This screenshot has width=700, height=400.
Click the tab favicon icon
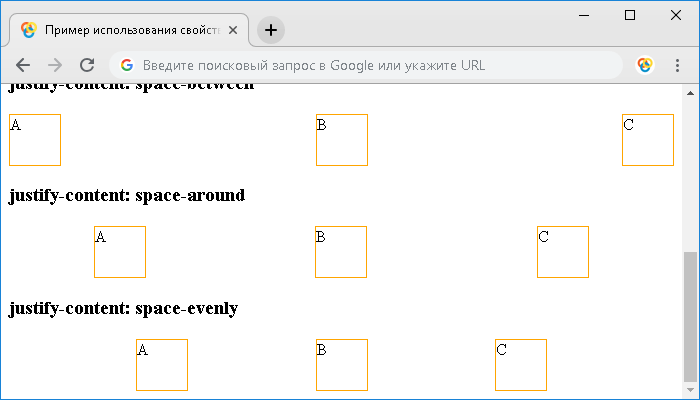(29, 30)
